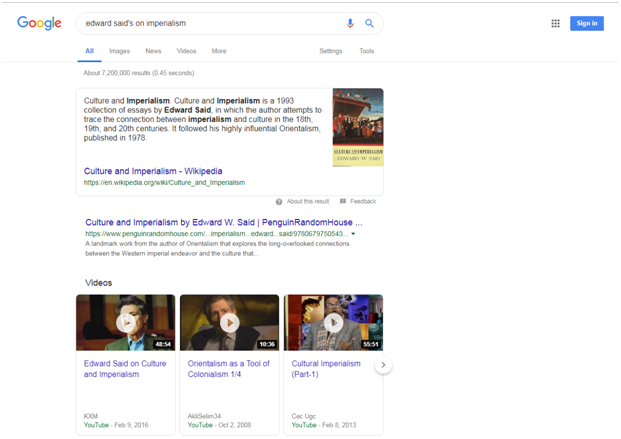Screen dimensions: 621x439
Task: Play the Cultural Imperialism (Part-1) video
Action: tap(333, 323)
